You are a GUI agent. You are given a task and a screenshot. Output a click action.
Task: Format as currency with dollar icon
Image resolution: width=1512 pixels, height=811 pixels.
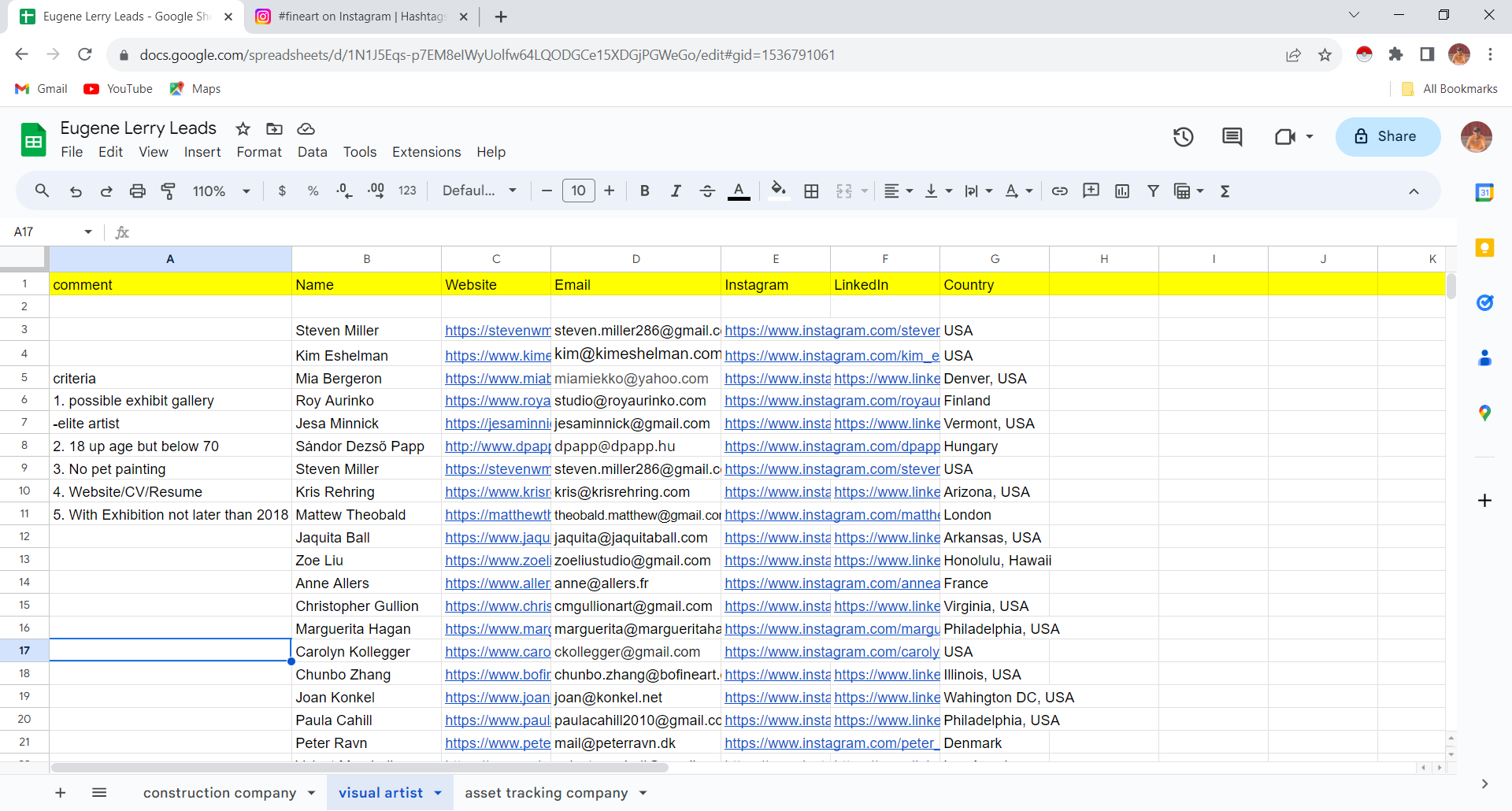282,191
